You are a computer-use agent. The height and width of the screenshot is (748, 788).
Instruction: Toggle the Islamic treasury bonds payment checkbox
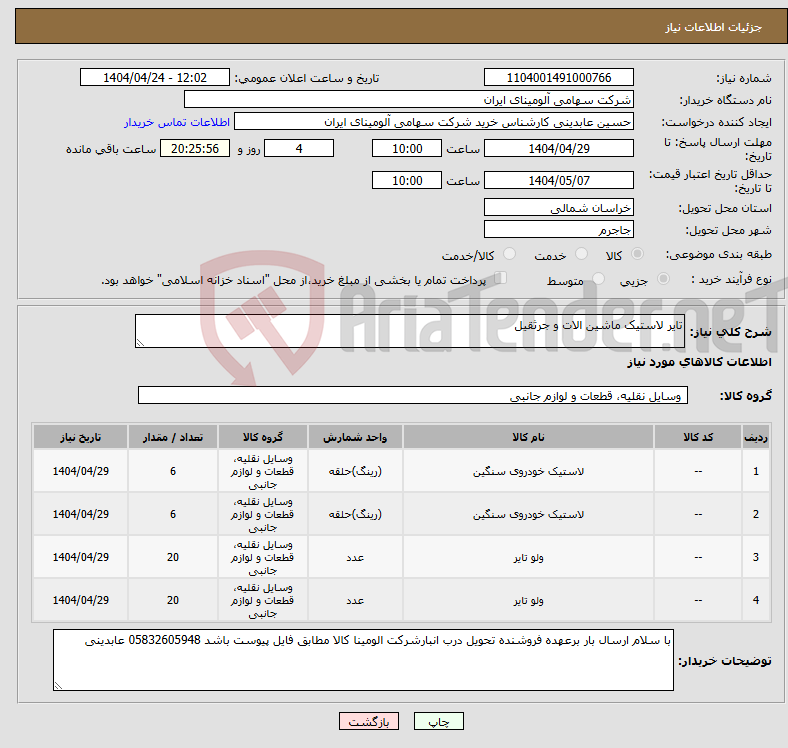click(x=500, y=278)
